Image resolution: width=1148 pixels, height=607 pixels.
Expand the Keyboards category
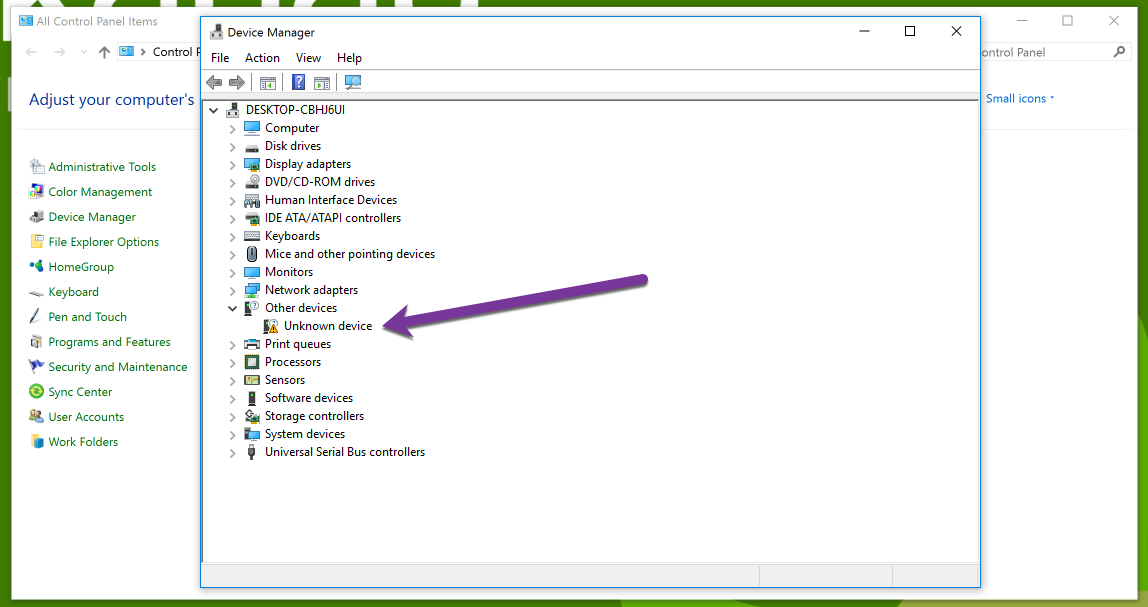point(232,237)
